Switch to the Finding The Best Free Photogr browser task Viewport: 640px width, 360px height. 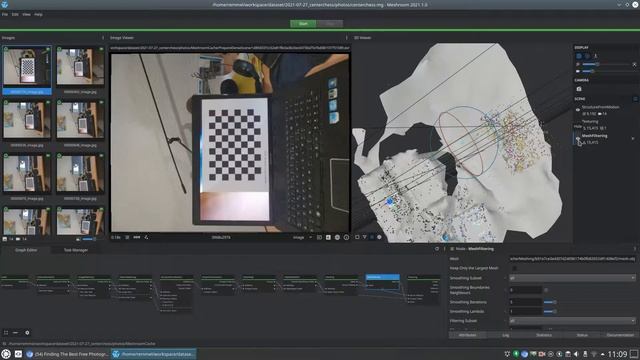point(68,354)
